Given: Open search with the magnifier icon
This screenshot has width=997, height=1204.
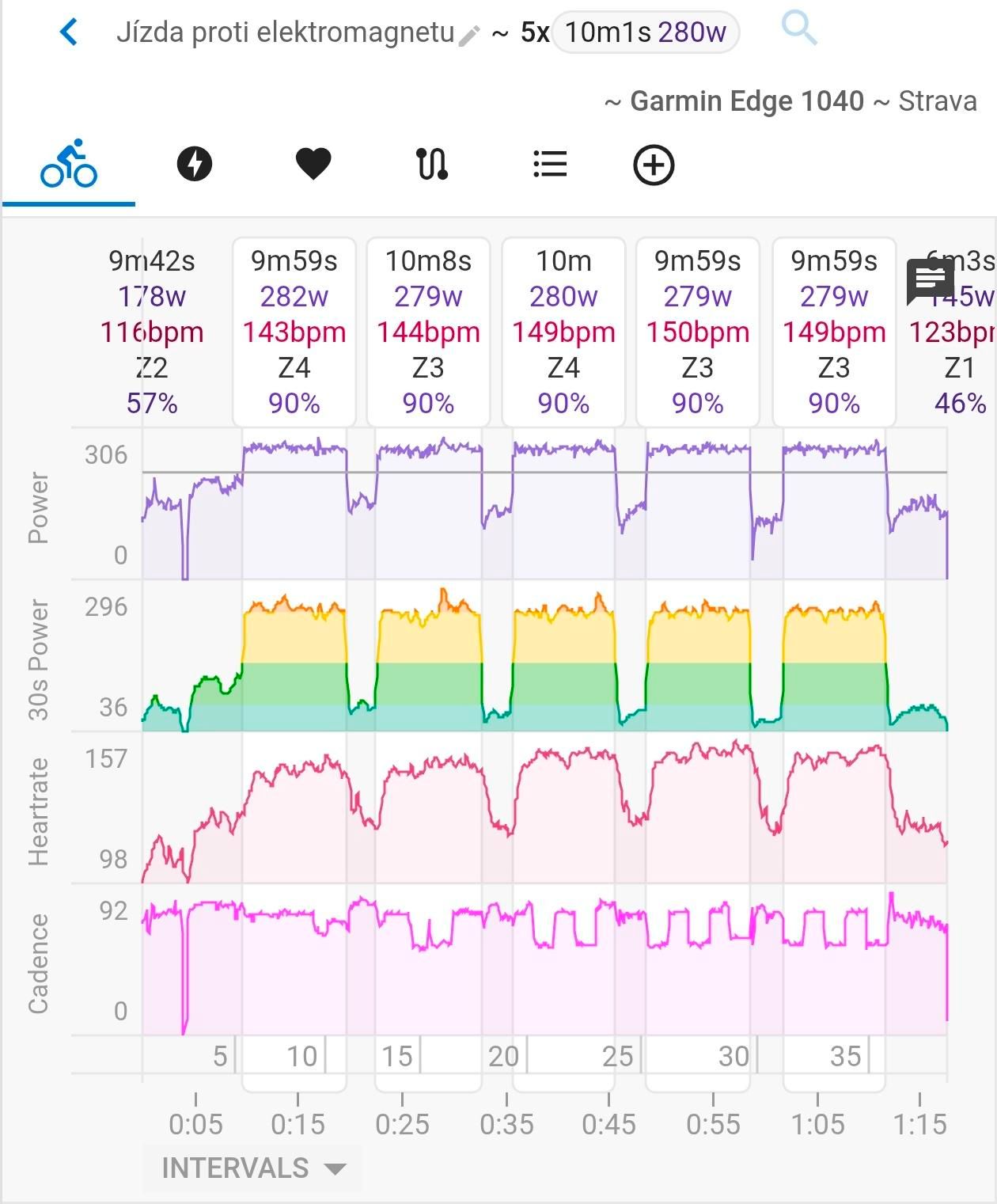Looking at the screenshot, I should pos(798,29).
